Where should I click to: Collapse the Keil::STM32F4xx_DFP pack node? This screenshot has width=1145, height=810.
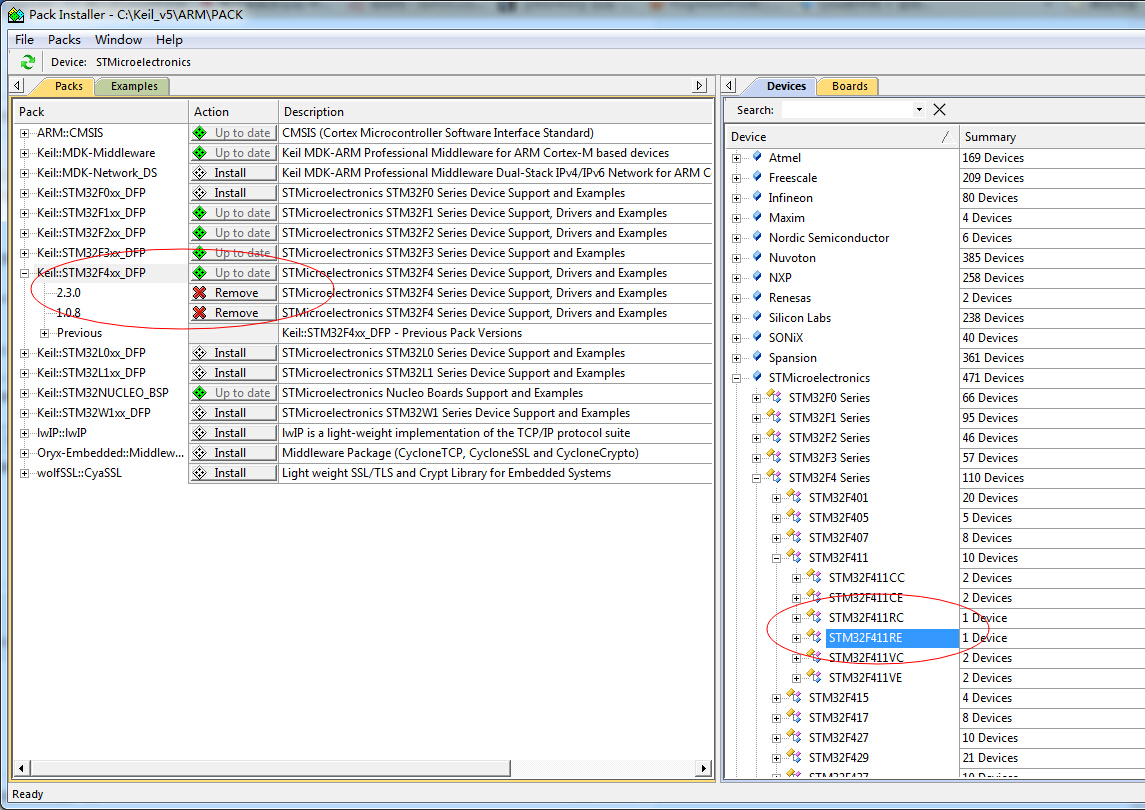[24, 273]
